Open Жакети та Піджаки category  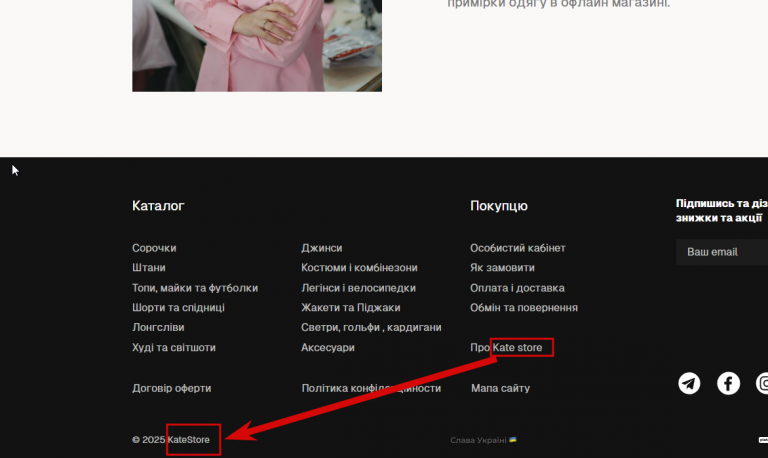(351, 308)
